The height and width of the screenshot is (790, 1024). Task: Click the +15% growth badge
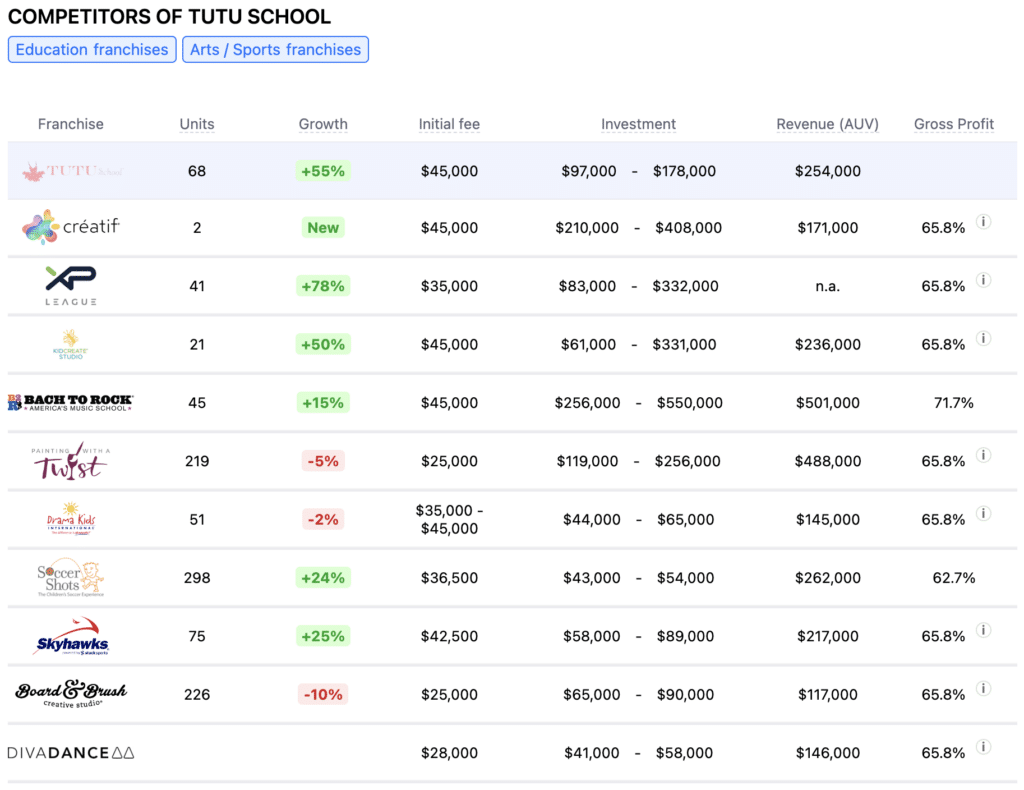coord(323,403)
